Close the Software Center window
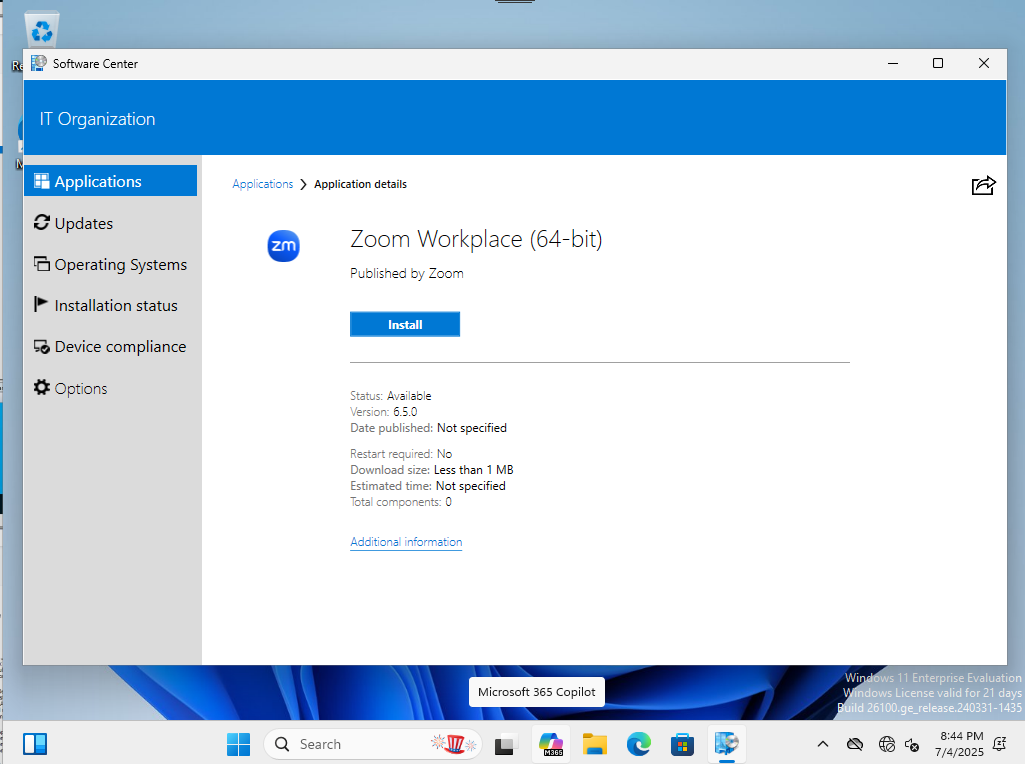The height and width of the screenshot is (764, 1025). 984,63
